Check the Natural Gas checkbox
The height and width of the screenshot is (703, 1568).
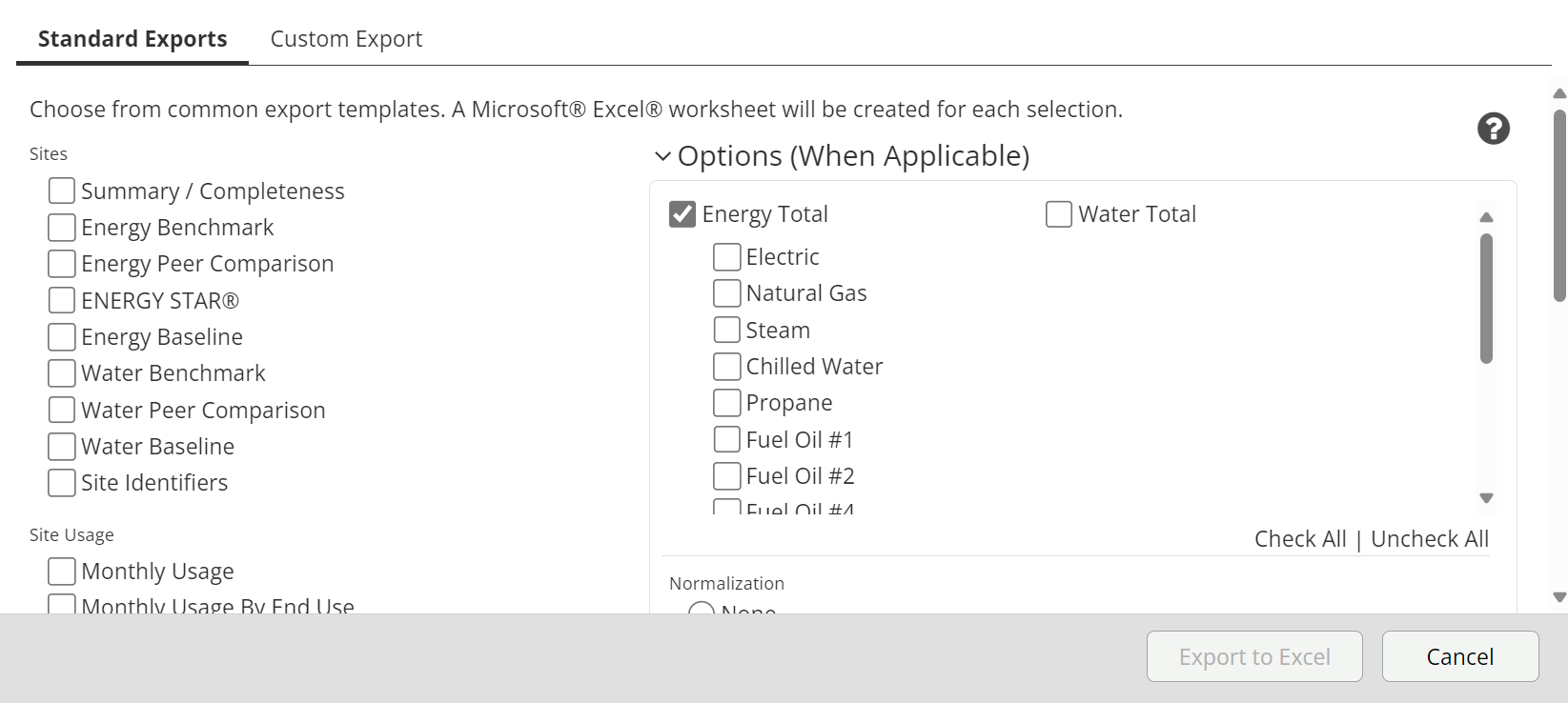click(727, 293)
